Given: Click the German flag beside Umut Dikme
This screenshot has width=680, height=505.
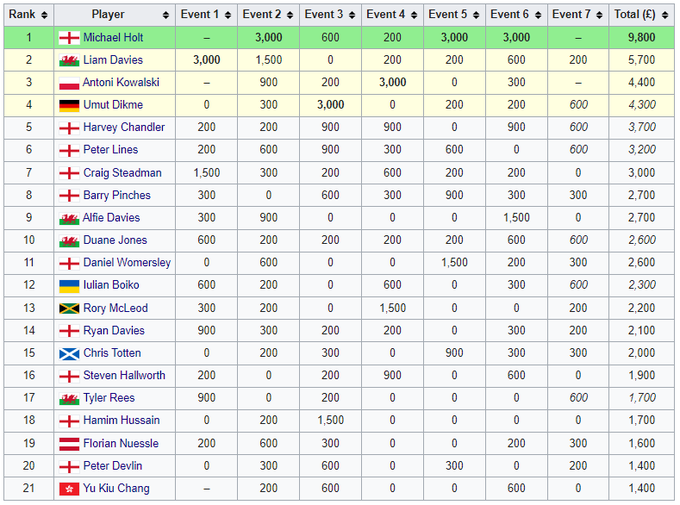Looking at the screenshot, I should coord(69,105).
